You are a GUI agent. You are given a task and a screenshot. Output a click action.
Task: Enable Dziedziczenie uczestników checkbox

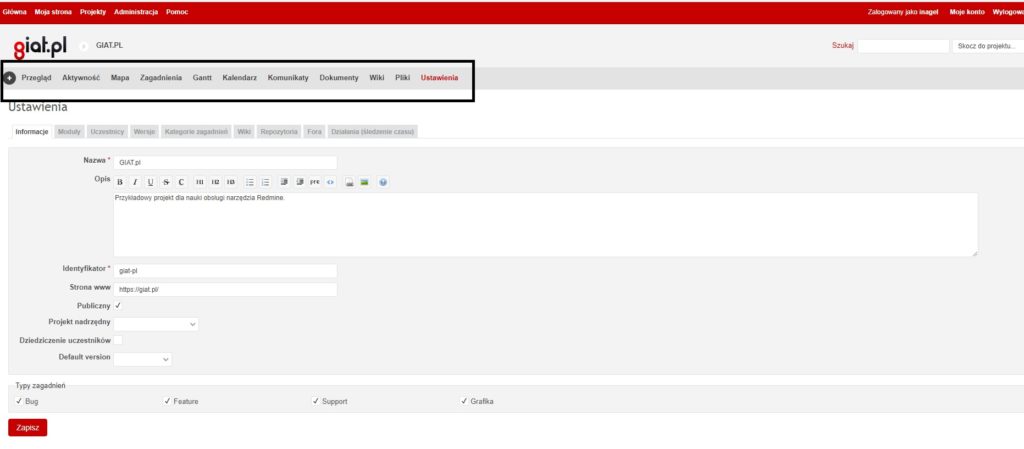[x=118, y=340]
